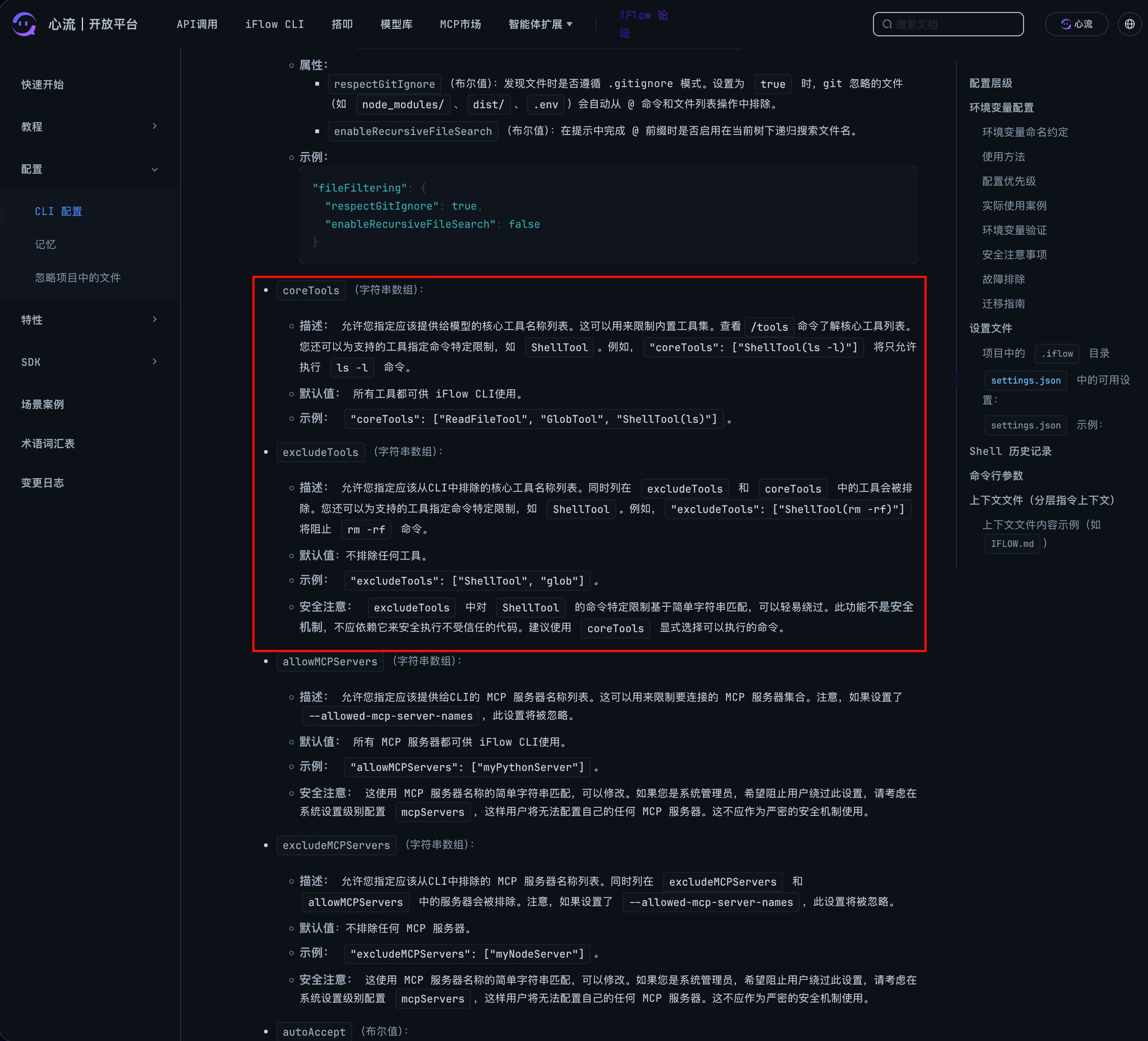Jump to Shell 历史记录 in the outline
The height and width of the screenshot is (1041, 1148).
[1010, 451]
